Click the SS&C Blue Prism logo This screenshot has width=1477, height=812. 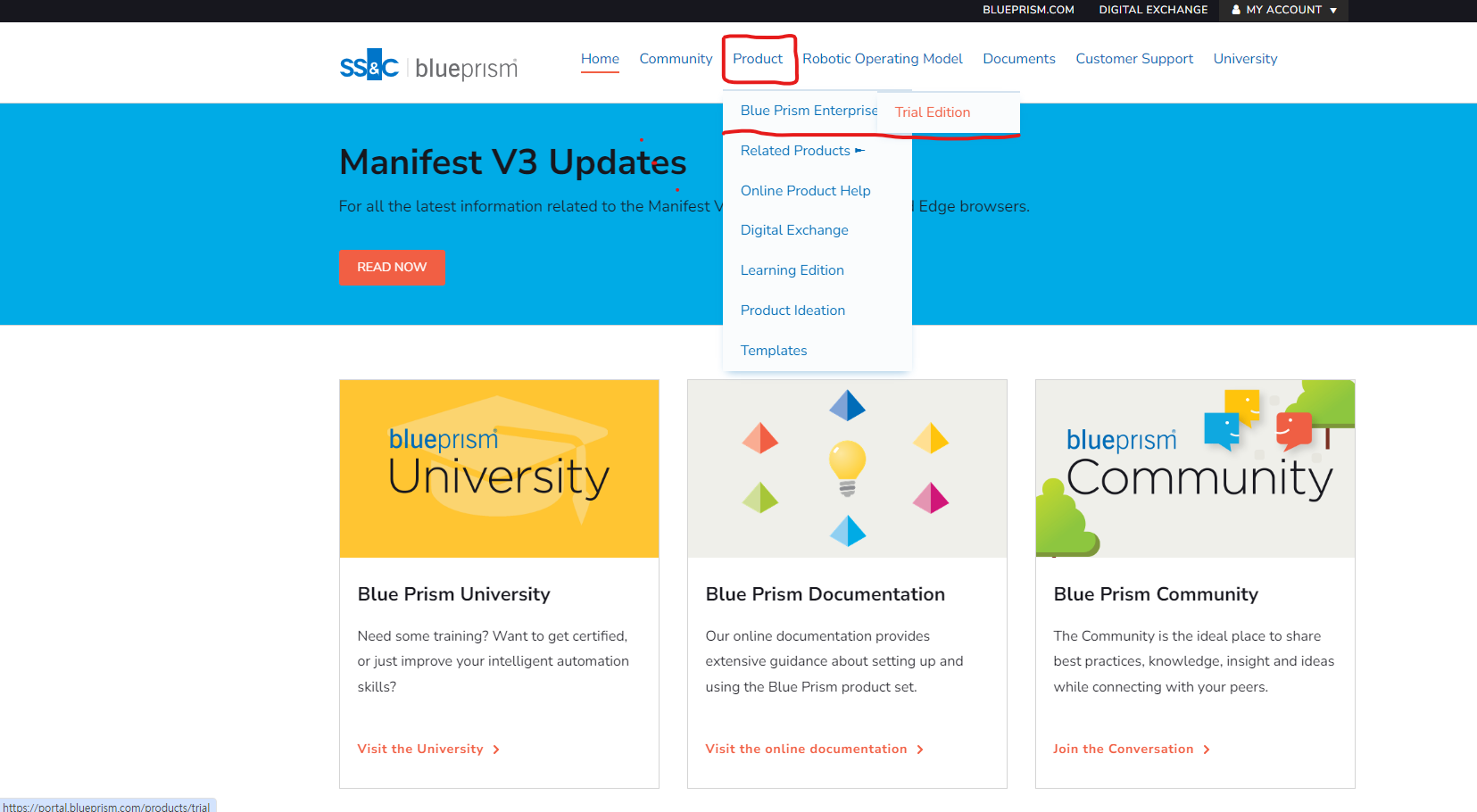(428, 65)
